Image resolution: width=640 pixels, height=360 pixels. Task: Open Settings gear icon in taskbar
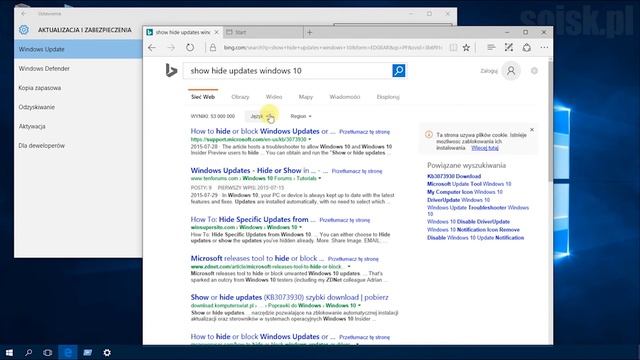(107, 352)
